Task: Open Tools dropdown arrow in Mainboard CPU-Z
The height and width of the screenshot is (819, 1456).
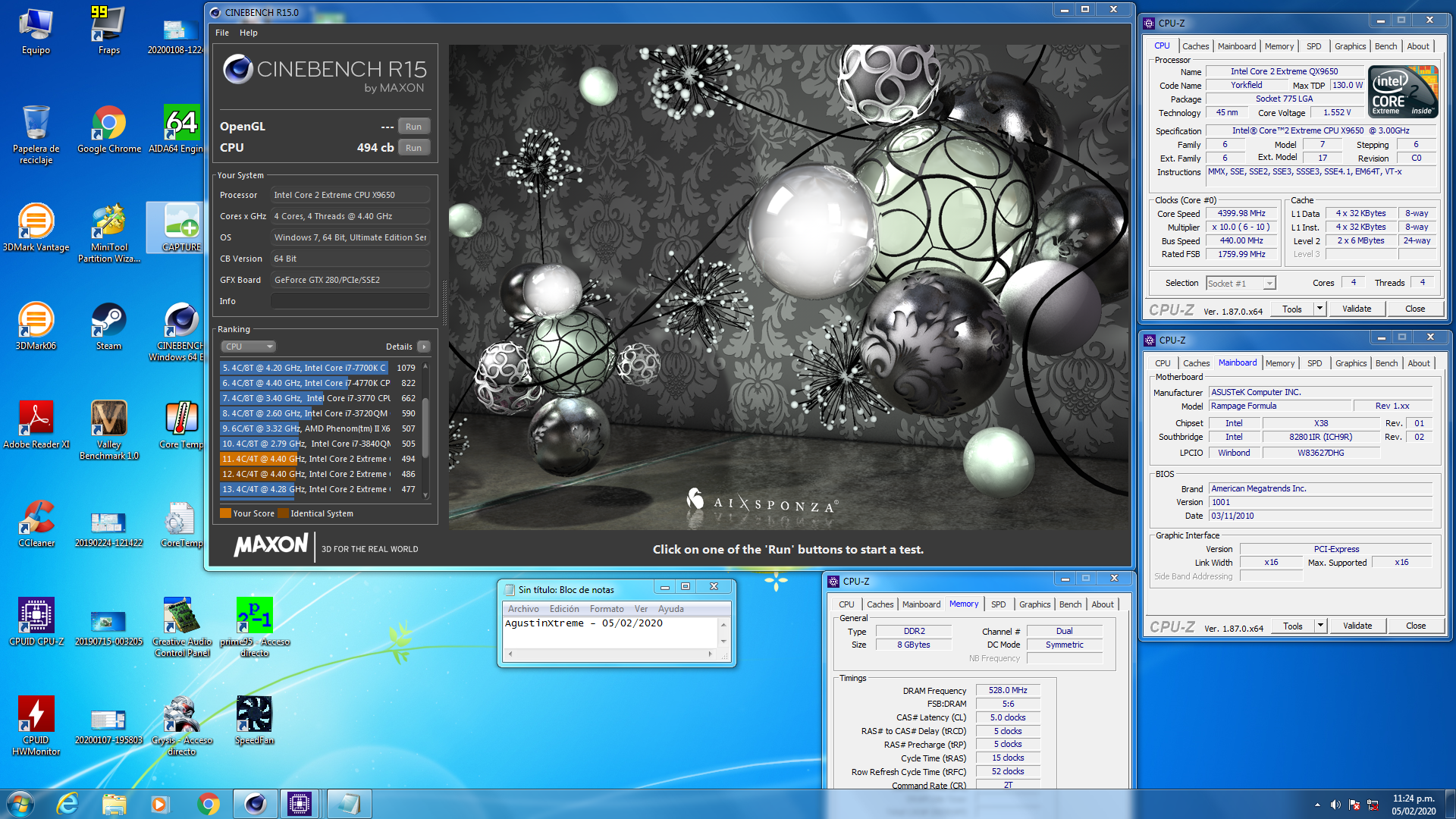Action: click(x=1320, y=626)
